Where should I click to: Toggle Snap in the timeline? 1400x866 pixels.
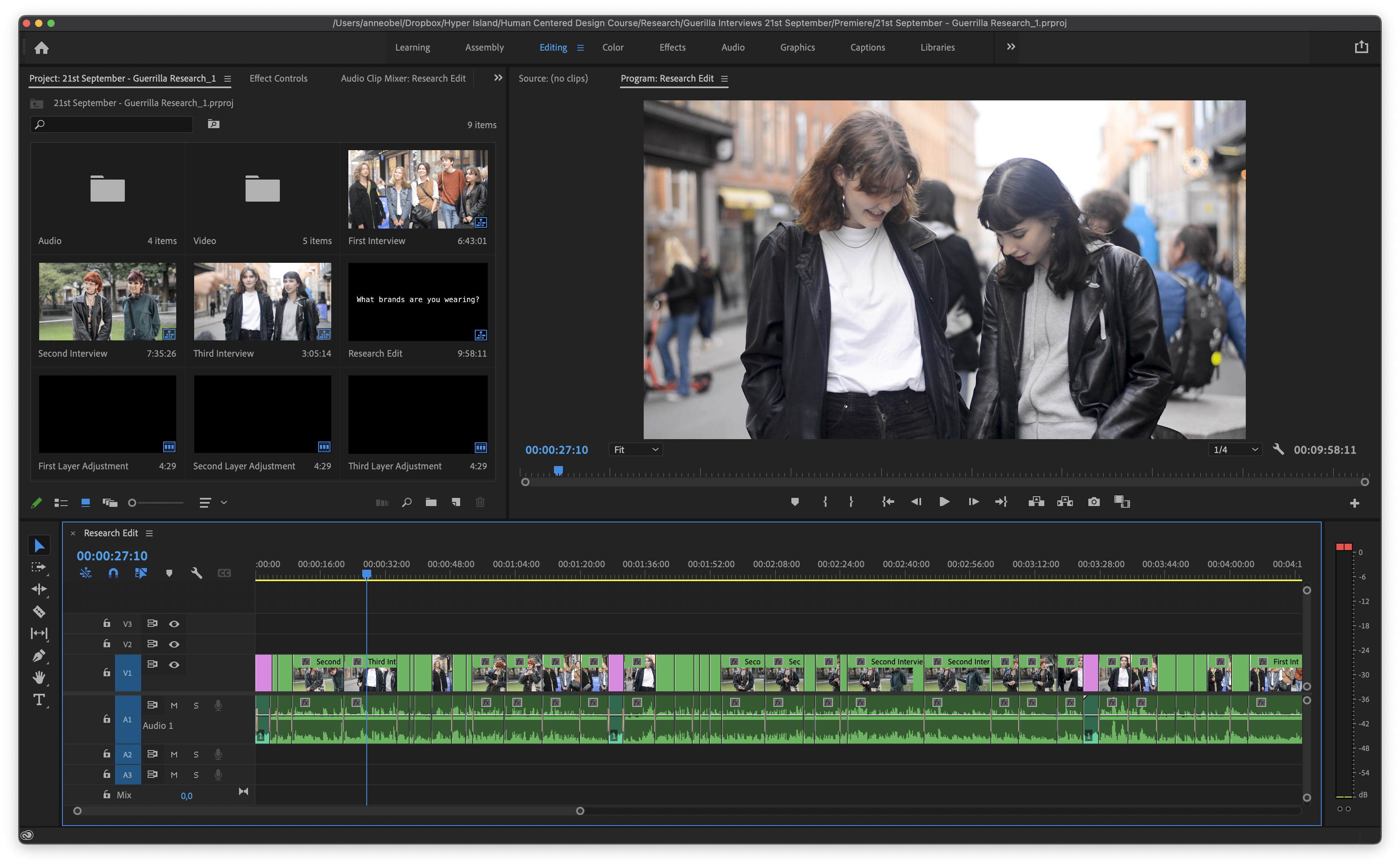[x=113, y=573]
